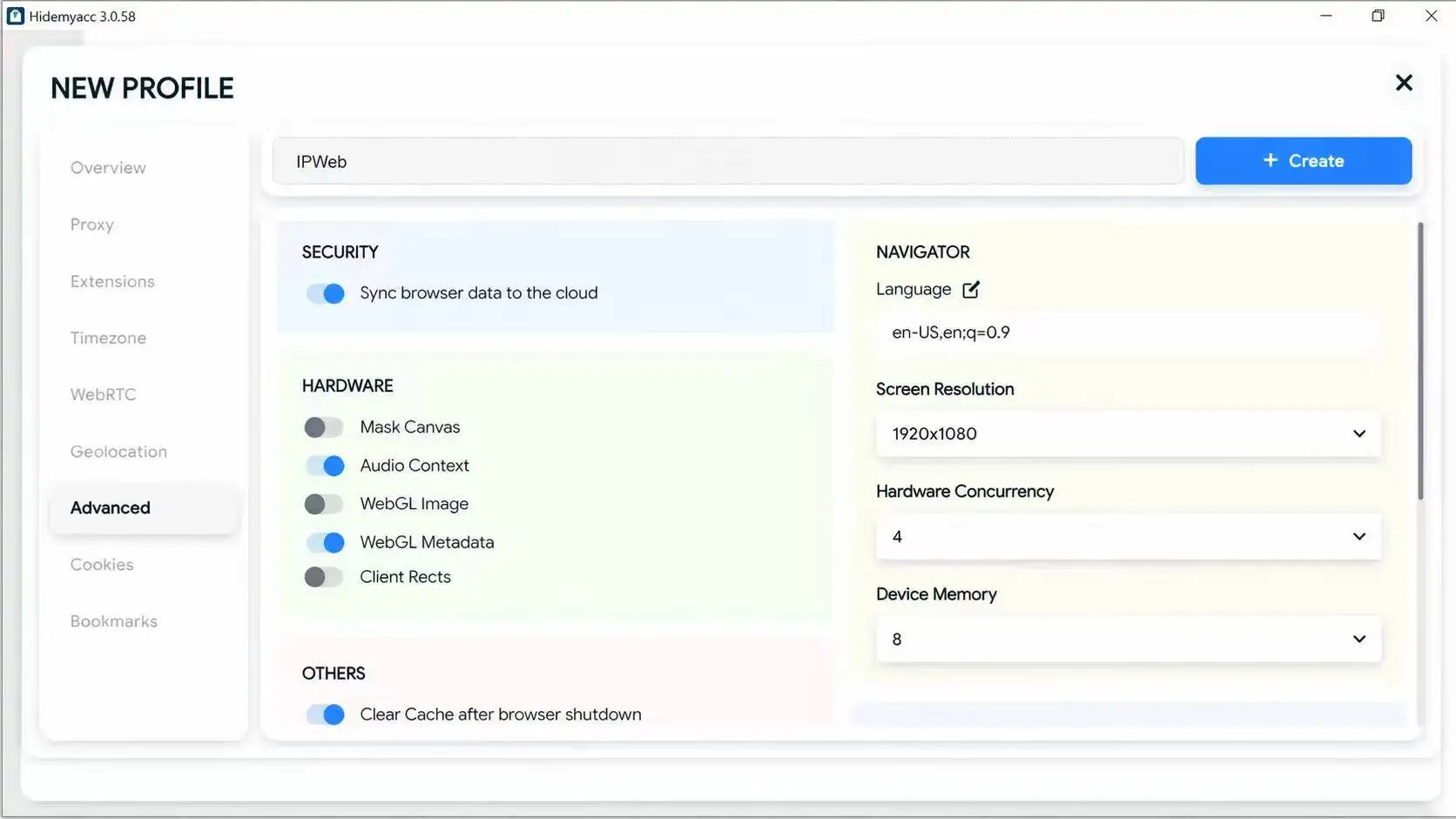Switch to the Geolocation tab
The image size is (1456, 819).
pos(118,452)
